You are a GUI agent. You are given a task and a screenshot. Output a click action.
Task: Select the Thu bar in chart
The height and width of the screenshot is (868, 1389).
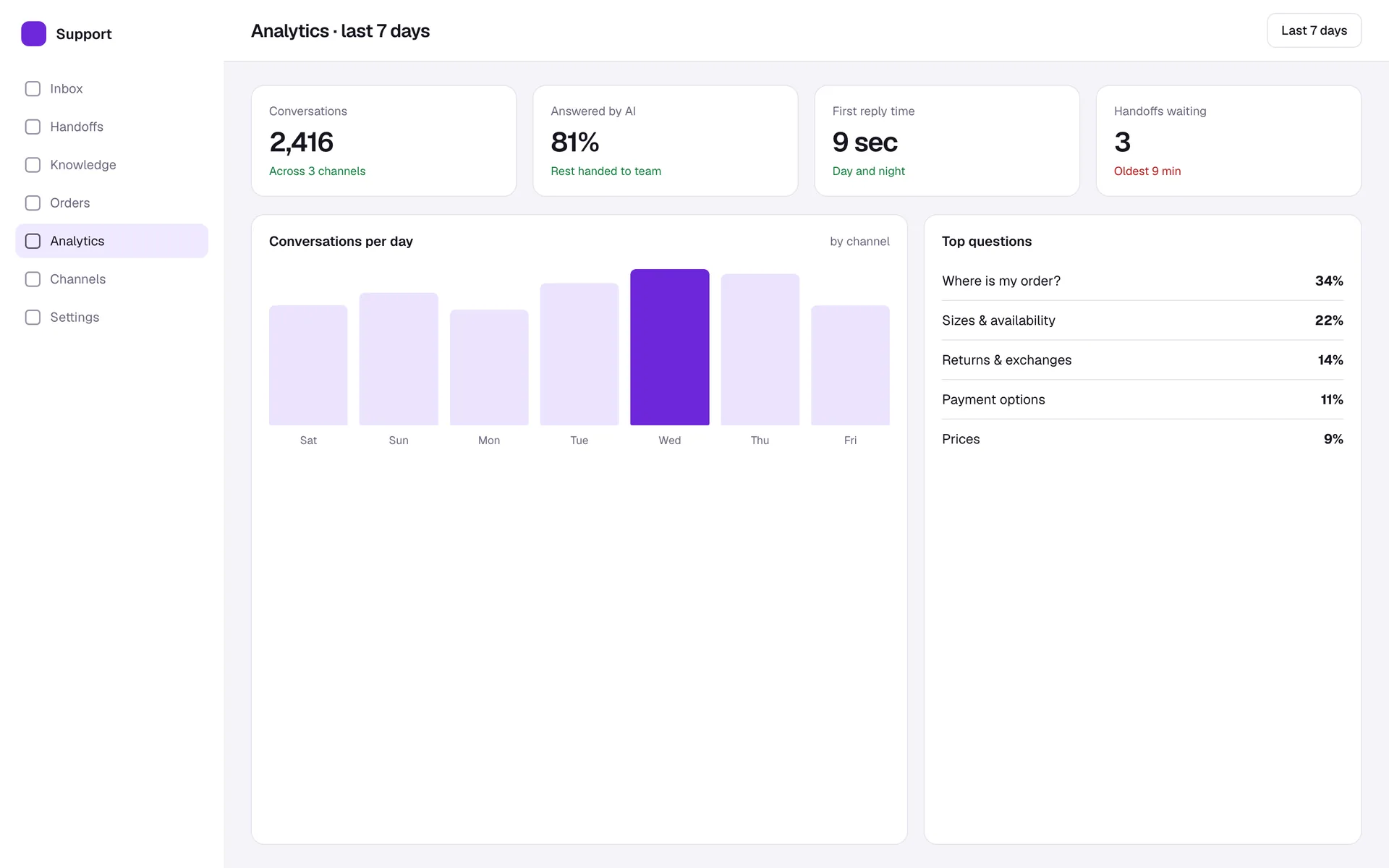(760, 349)
